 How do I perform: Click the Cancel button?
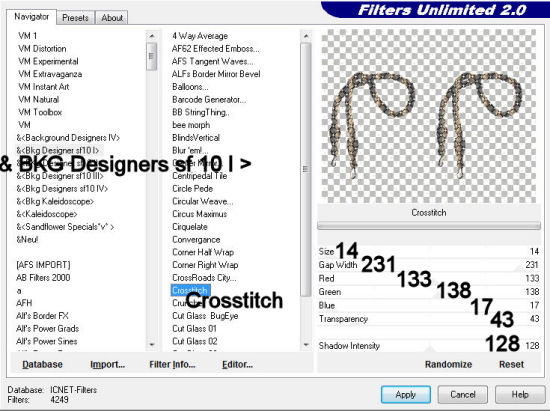point(463,395)
